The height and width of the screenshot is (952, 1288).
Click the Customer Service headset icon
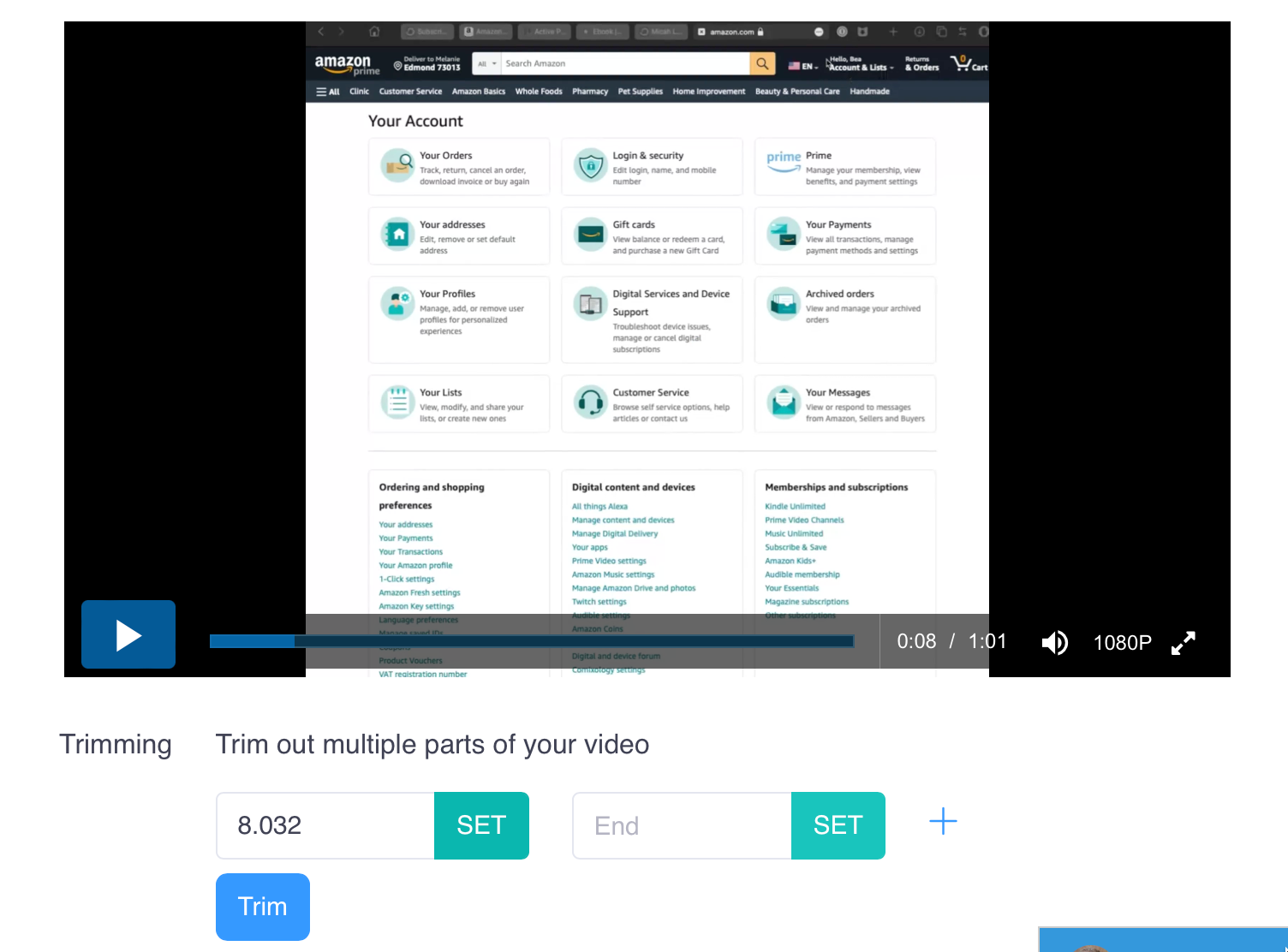coord(590,402)
